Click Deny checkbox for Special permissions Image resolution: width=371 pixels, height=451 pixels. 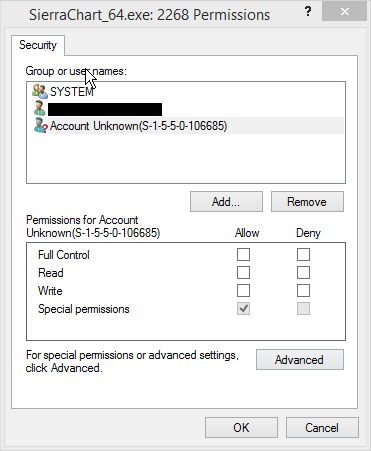tap(303, 309)
